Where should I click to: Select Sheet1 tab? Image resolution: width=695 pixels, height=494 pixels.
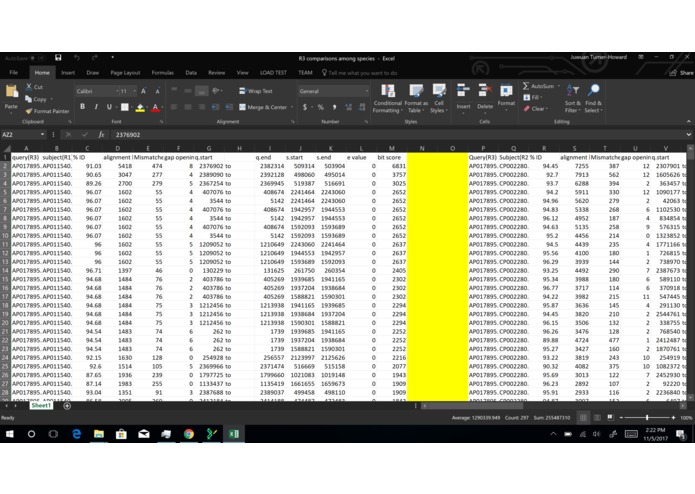point(41,405)
